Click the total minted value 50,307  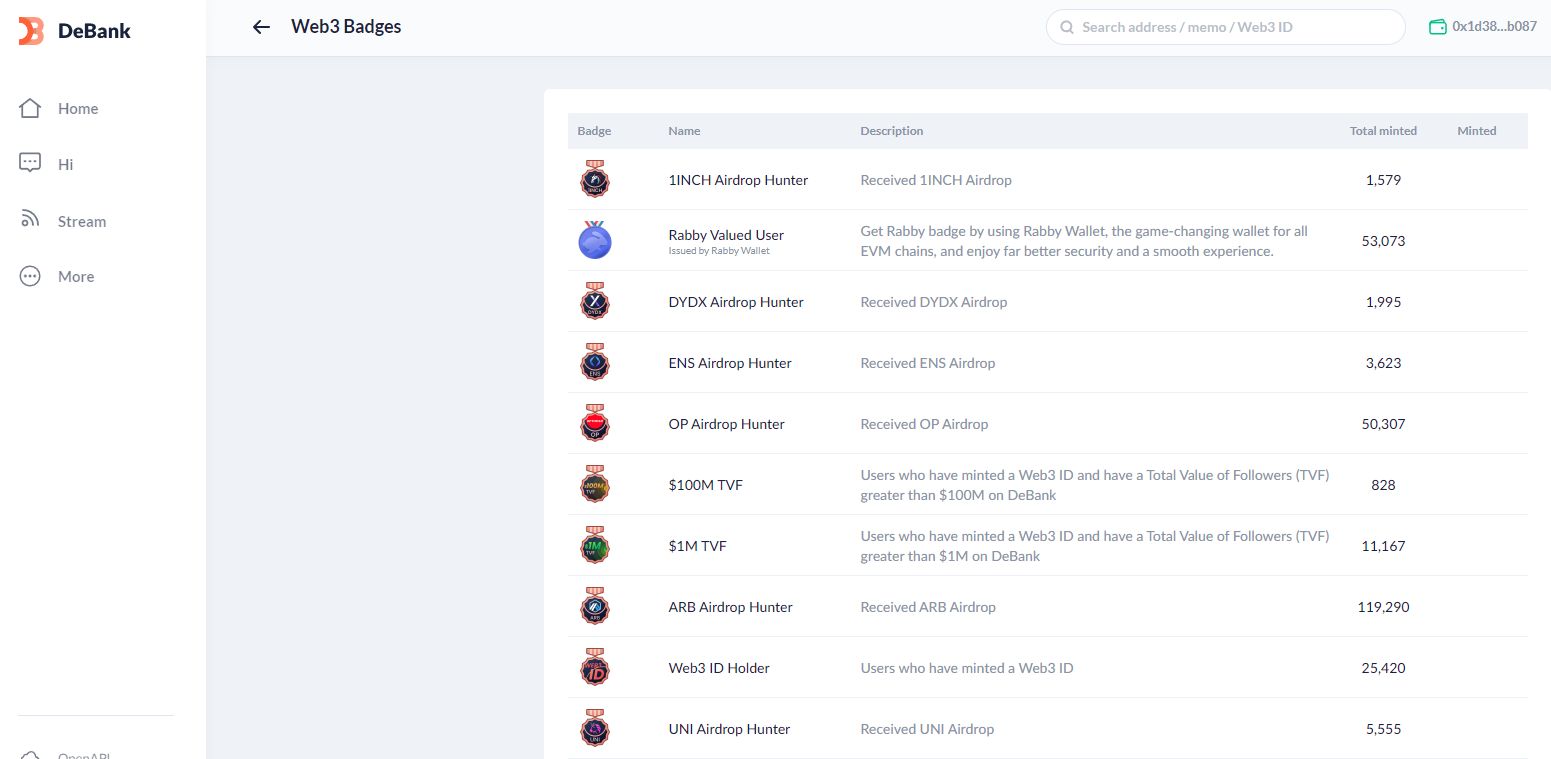[1383, 424]
